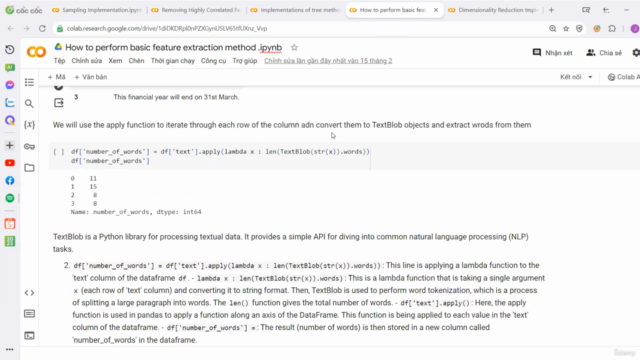Open Colab settings gear
640x360 pixels.
click(636, 53)
